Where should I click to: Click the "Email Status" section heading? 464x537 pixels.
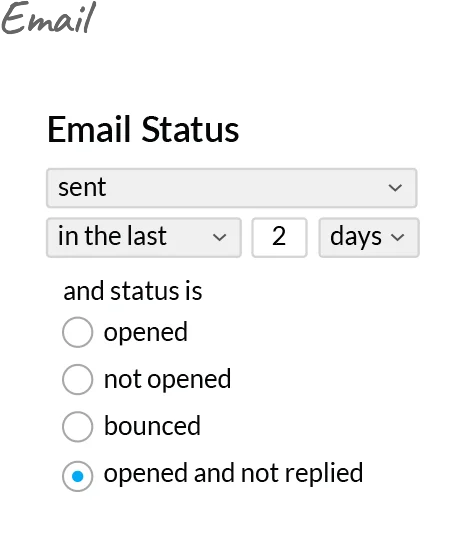pyautogui.click(x=143, y=129)
